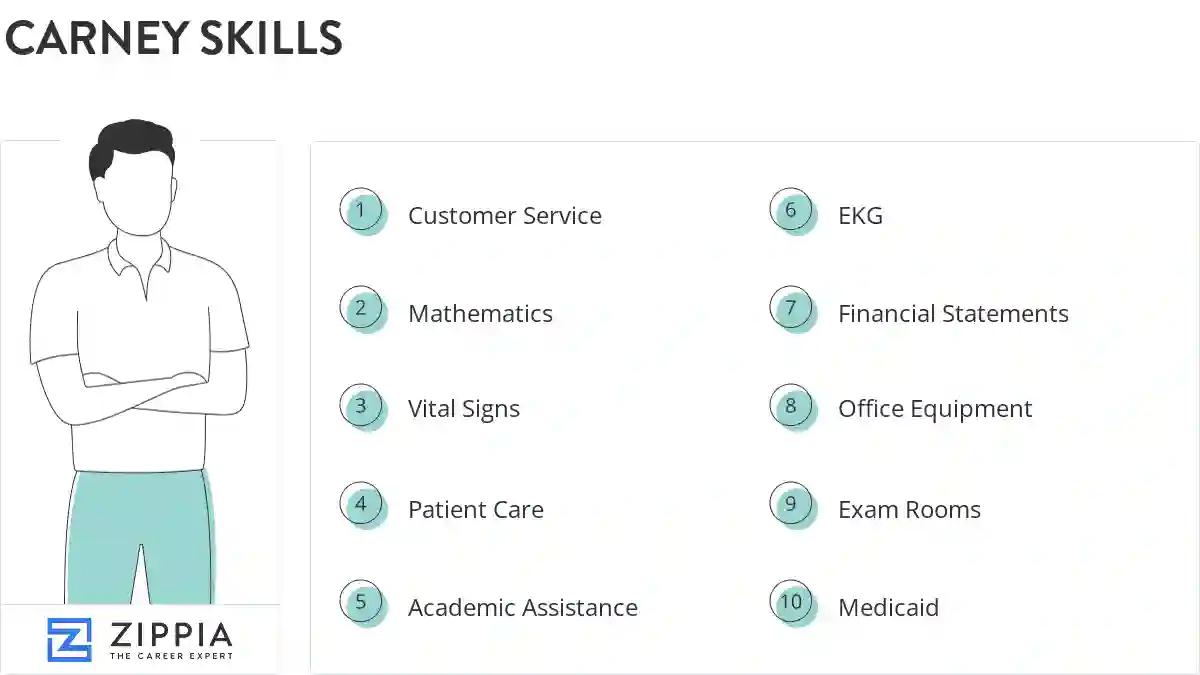Click the Academic Assistance skill label
1200x675 pixels.
click(522, 608)
